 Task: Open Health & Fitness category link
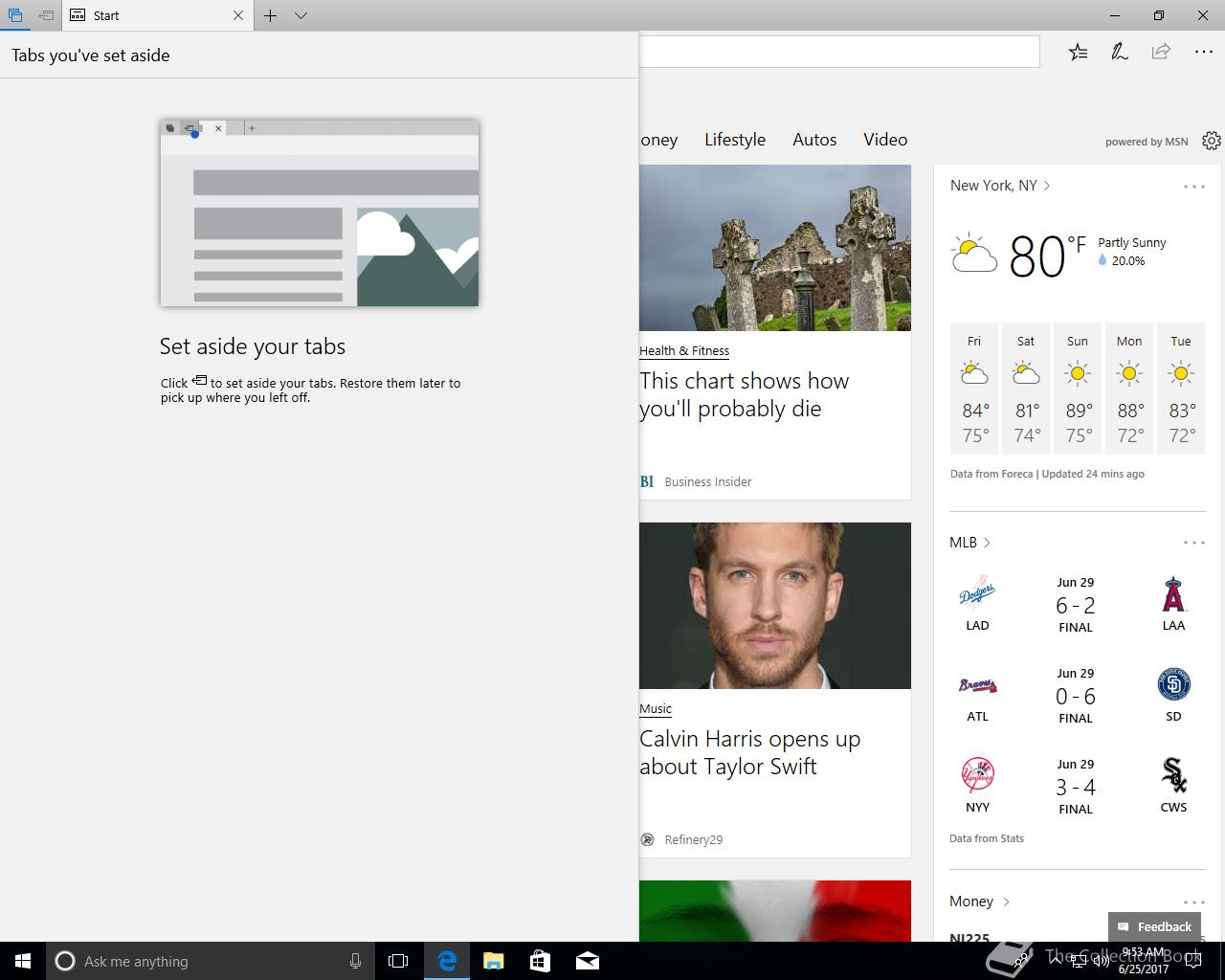point(684,351)
